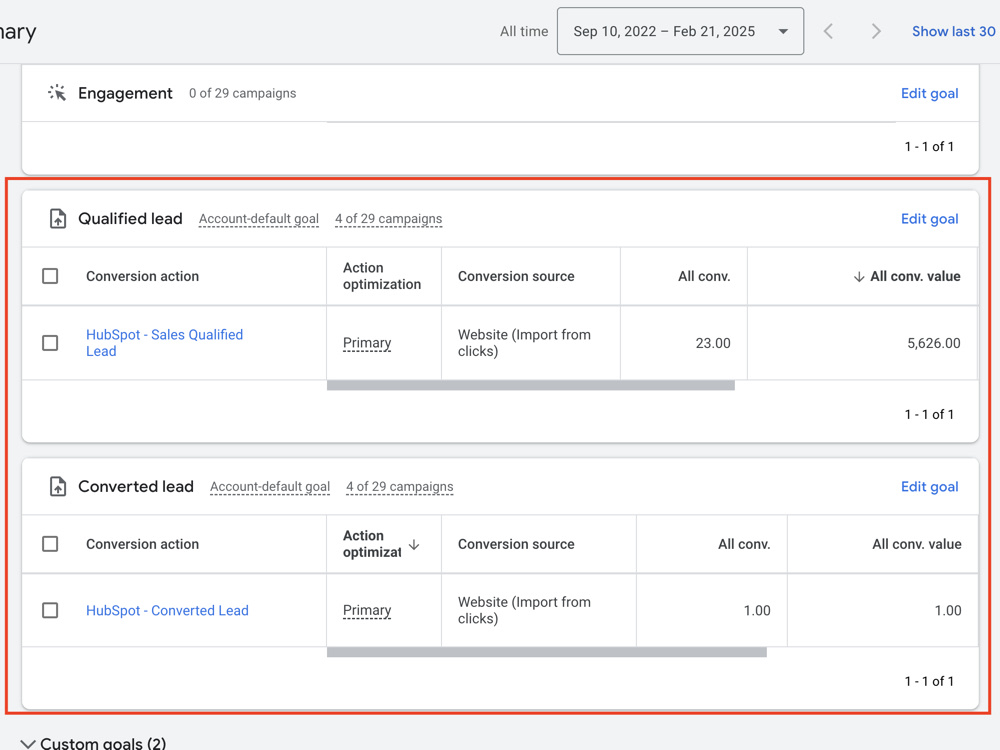Click Edit goal for Engagement
The width and height of the screenshot is (1000, 750).
(x=929, y=93)
